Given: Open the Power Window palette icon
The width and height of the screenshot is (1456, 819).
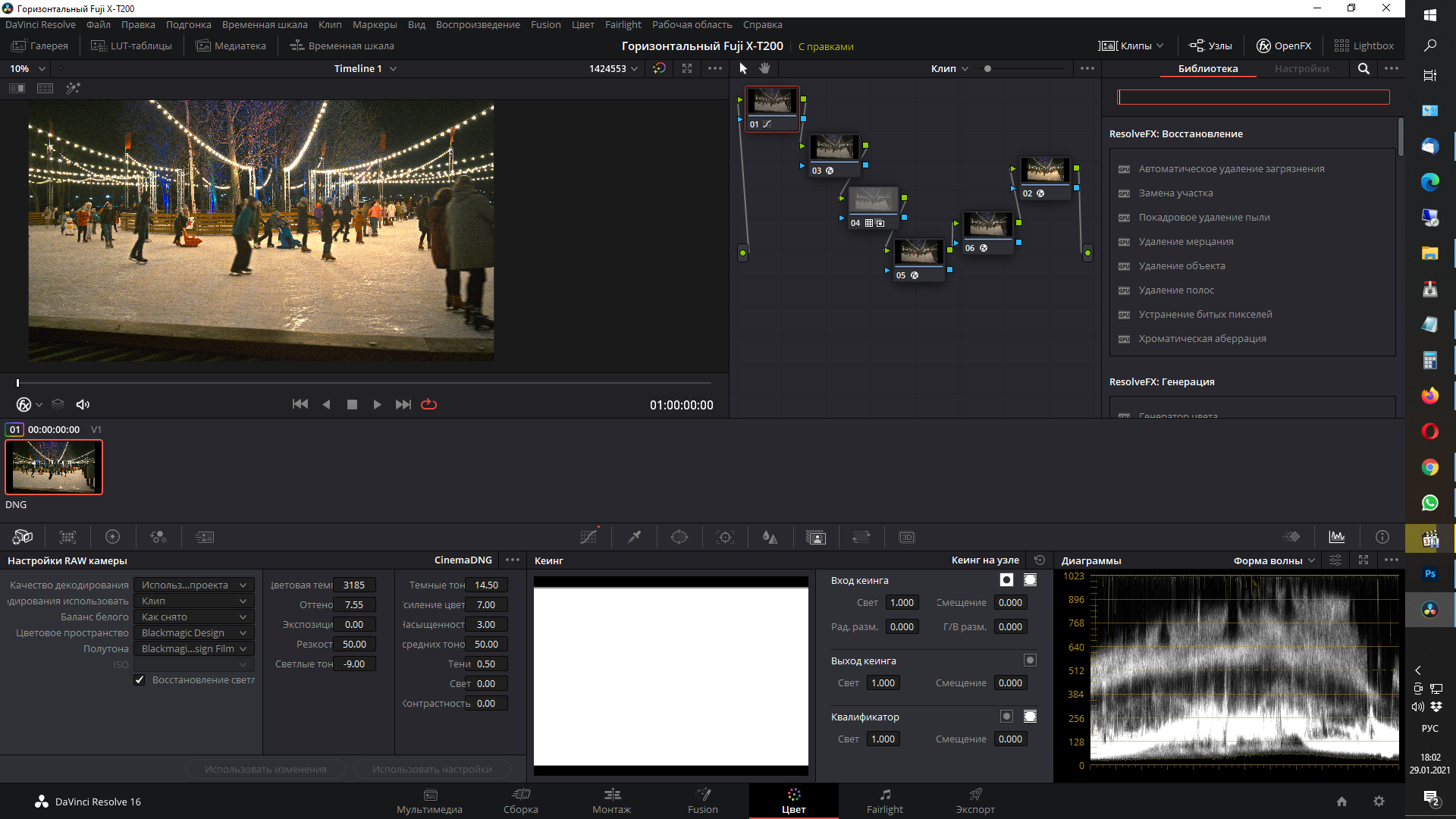Looking at the screenshot, I should 679,537.
